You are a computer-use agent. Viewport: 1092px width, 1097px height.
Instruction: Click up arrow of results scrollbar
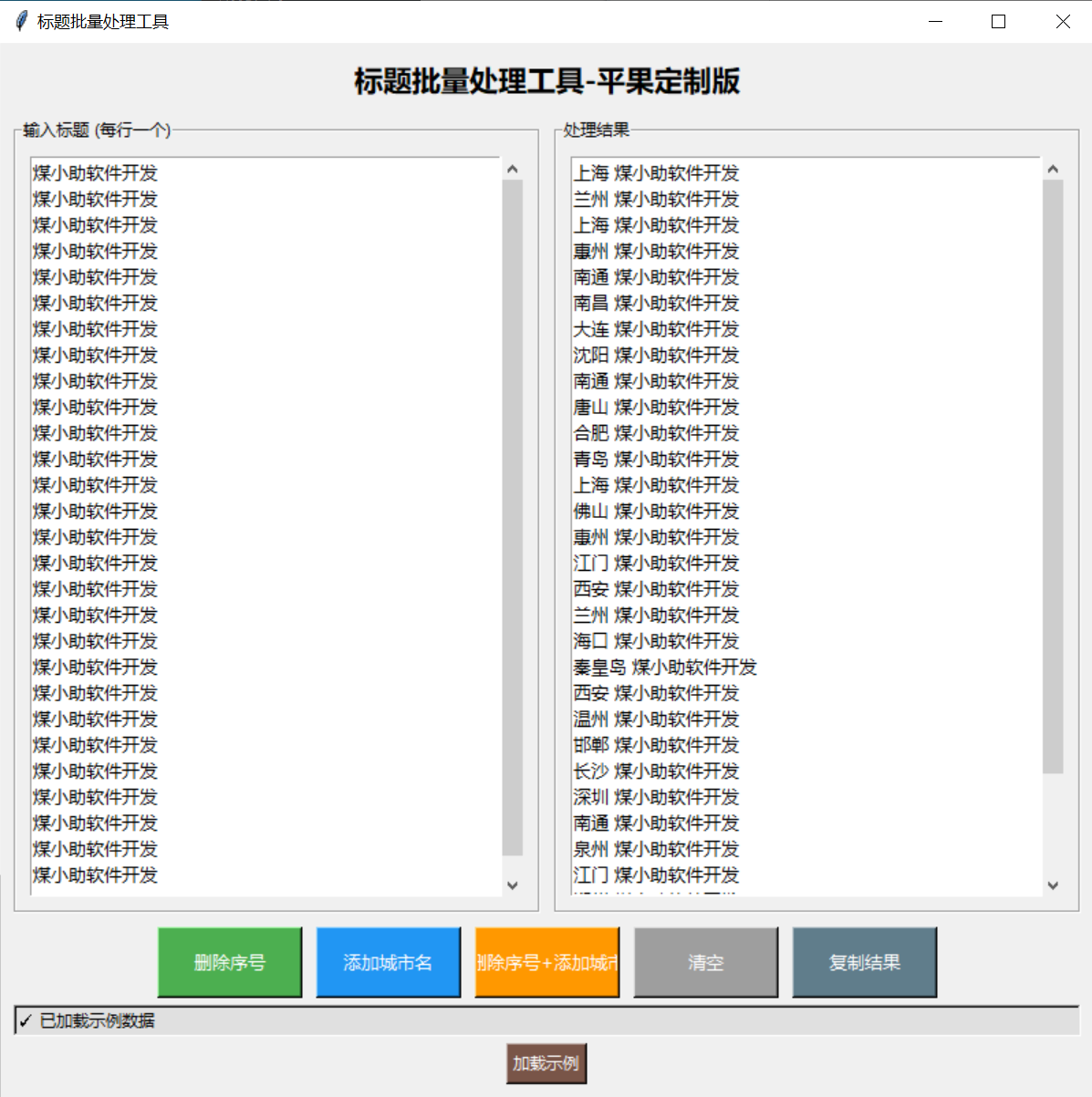tap(1053, 170)
